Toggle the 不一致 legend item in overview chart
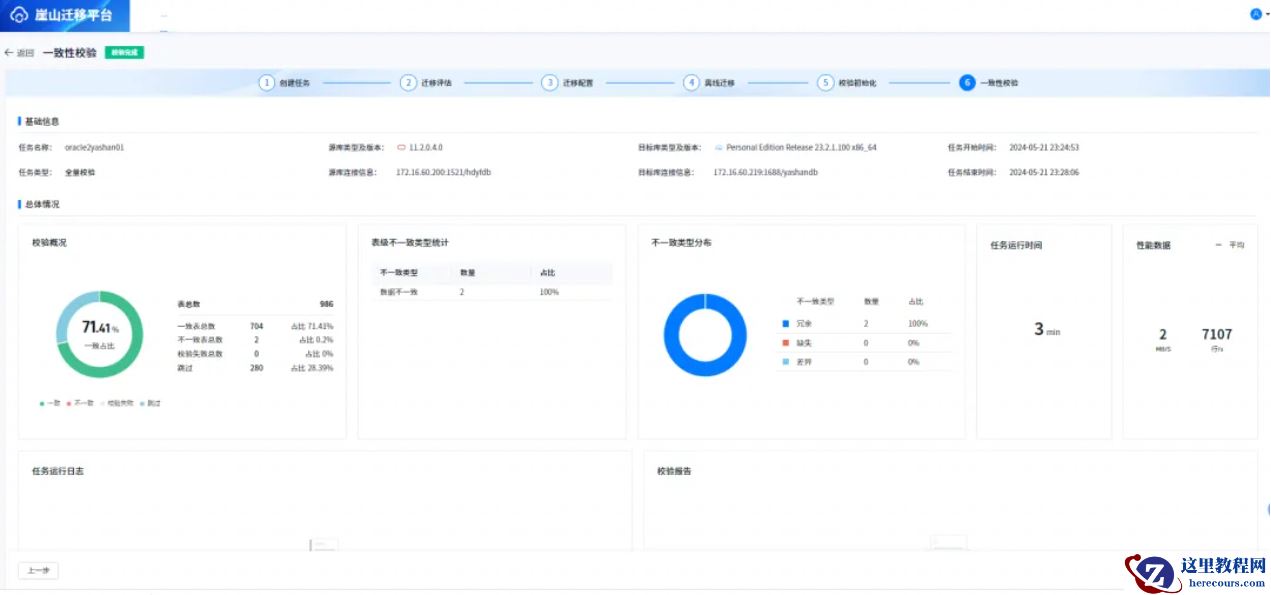1271x595 pixels. 83,403
